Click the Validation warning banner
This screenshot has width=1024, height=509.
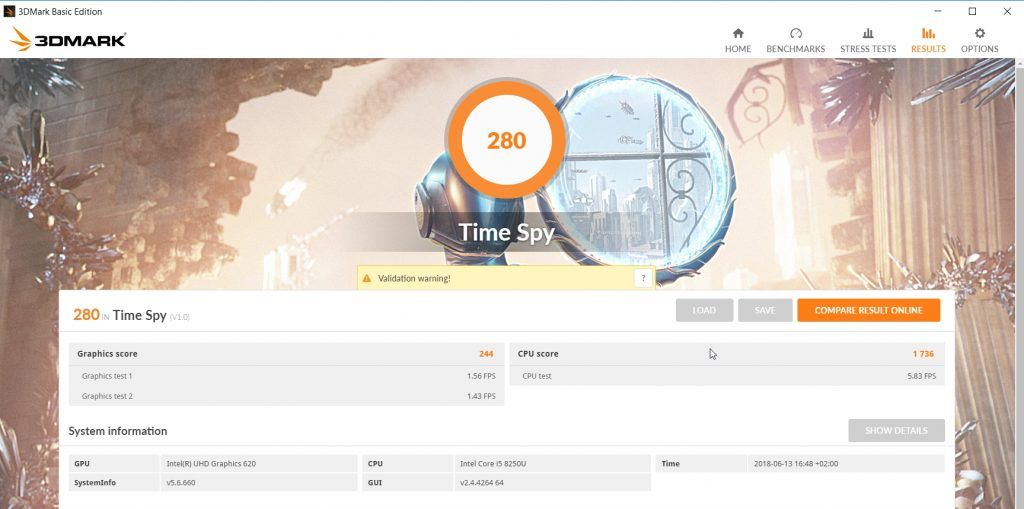coord(505,278)
